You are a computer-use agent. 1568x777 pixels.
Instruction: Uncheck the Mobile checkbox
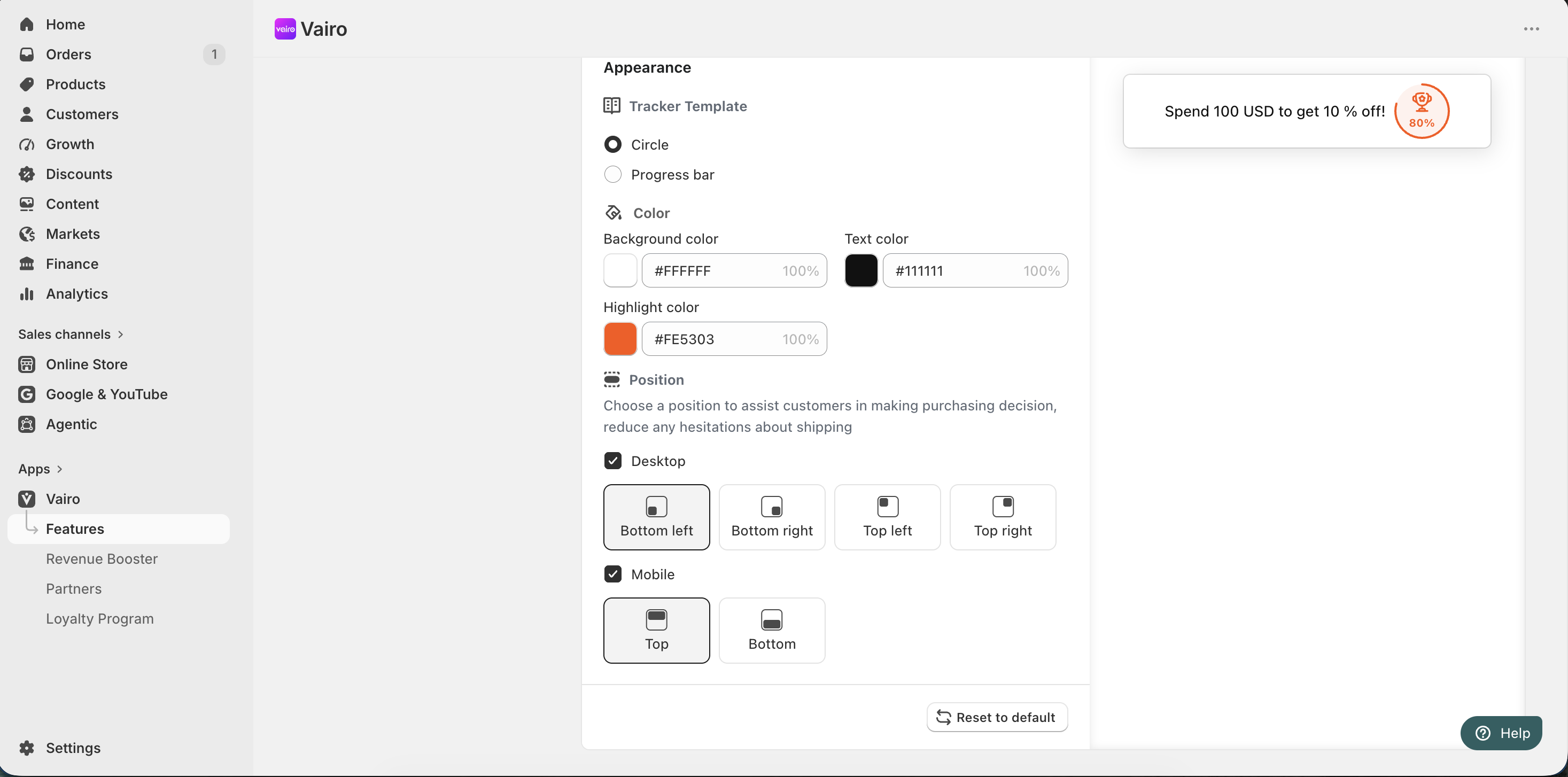click(612, 574)
